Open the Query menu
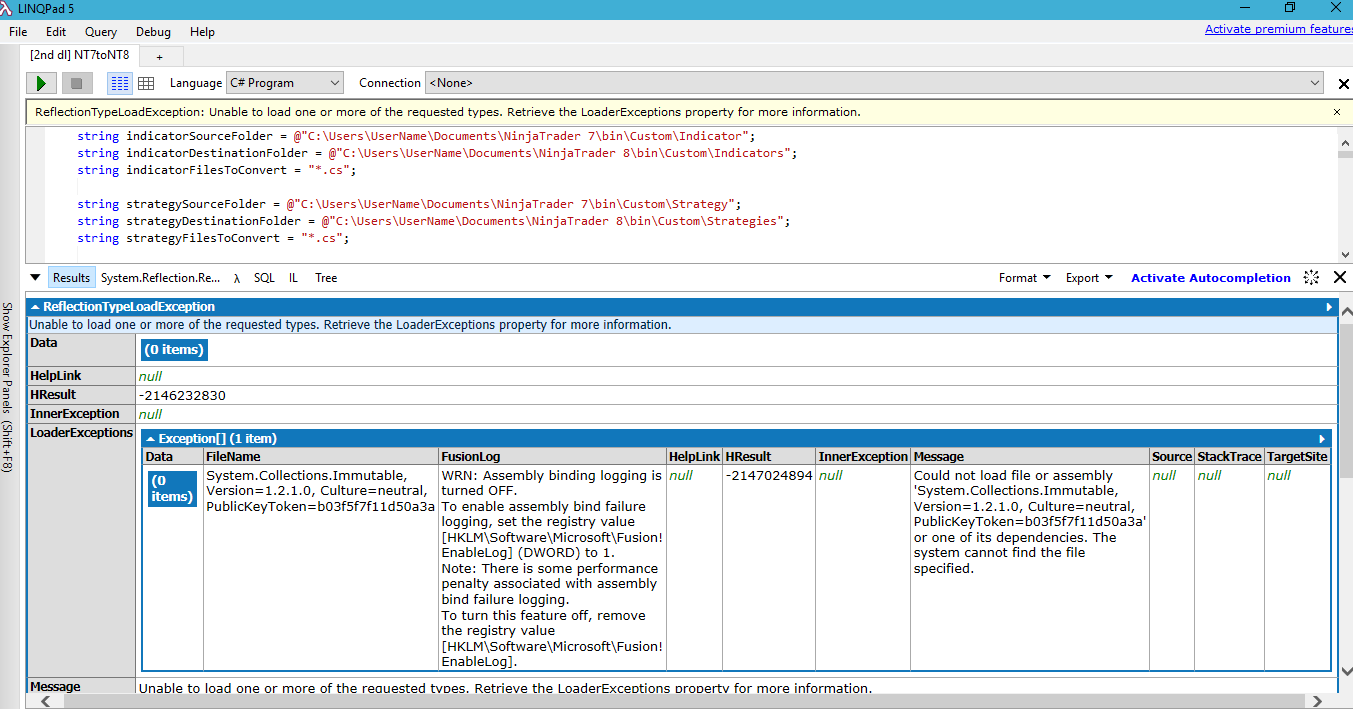Screen dimensions: 1353x709 point(100,32)
